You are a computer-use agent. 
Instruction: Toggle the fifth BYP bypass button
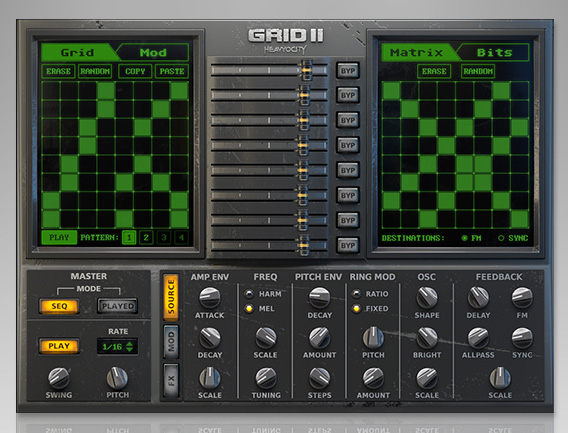pos(348,170)
